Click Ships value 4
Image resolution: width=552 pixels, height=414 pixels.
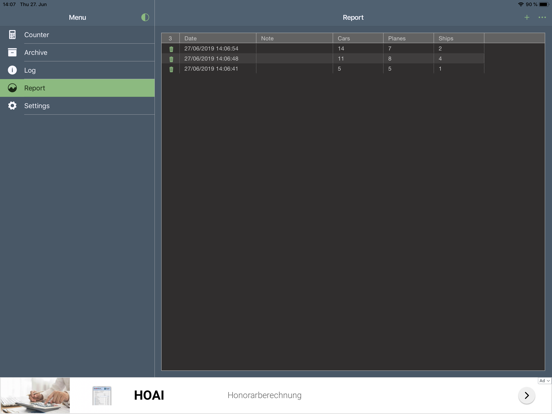click(x=440, y=59)
